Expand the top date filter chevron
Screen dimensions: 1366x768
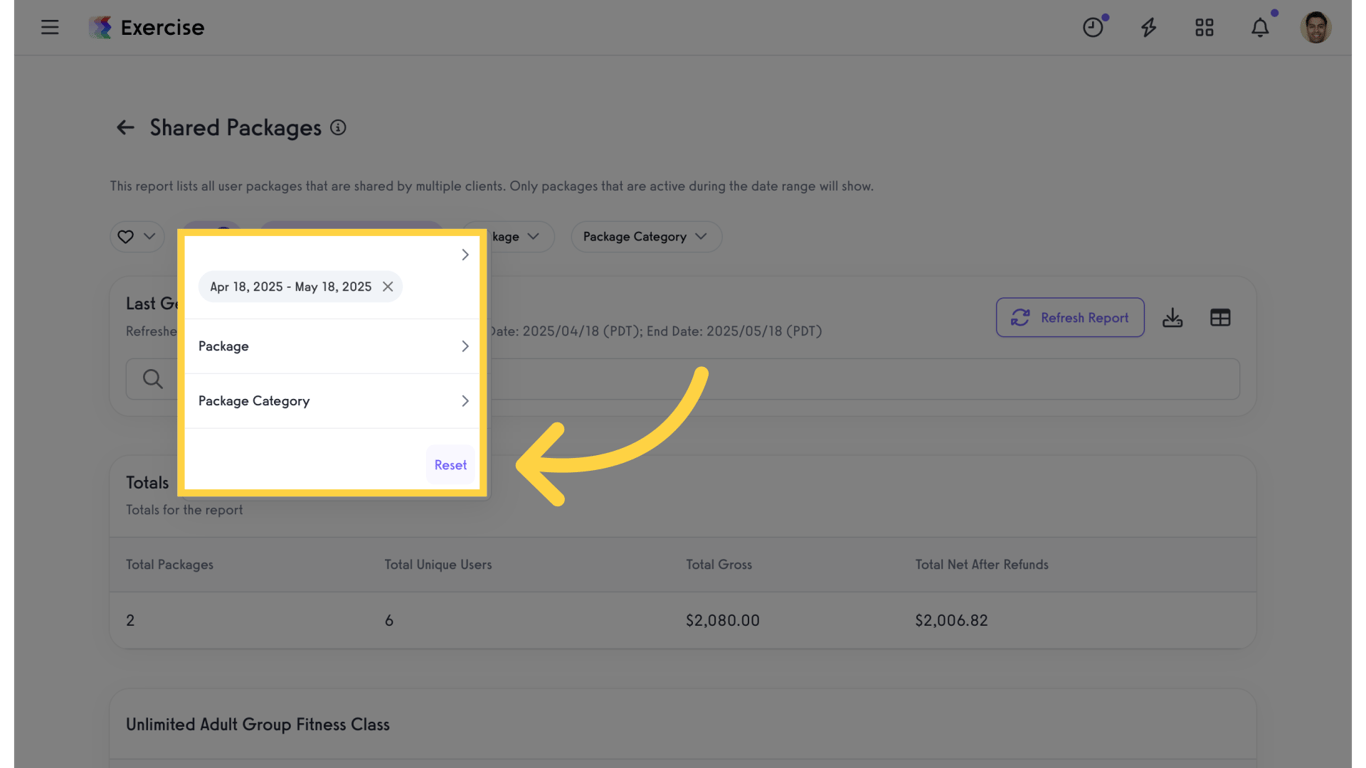465,255
